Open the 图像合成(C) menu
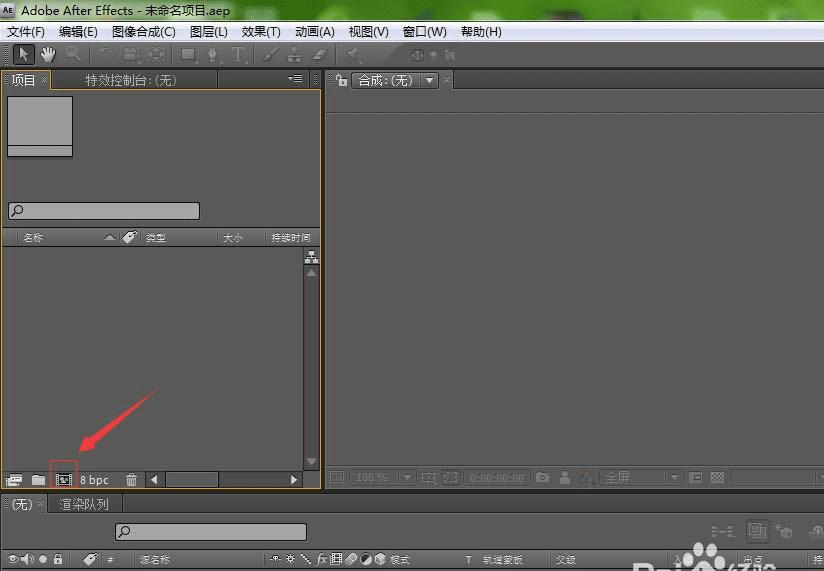This screenshot has width=824, height=571. [143, 32]
